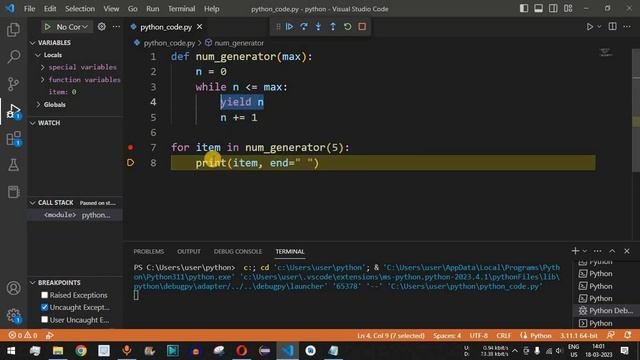Viewport: 640px width, 360px height.
Task: Toggle primary sidebar layout icon
Action: [524, 9]
